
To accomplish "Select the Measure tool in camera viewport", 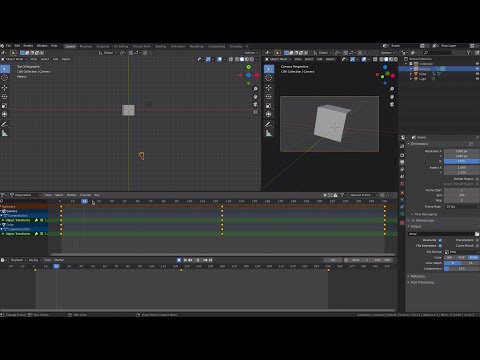I will tap(269, 133).
